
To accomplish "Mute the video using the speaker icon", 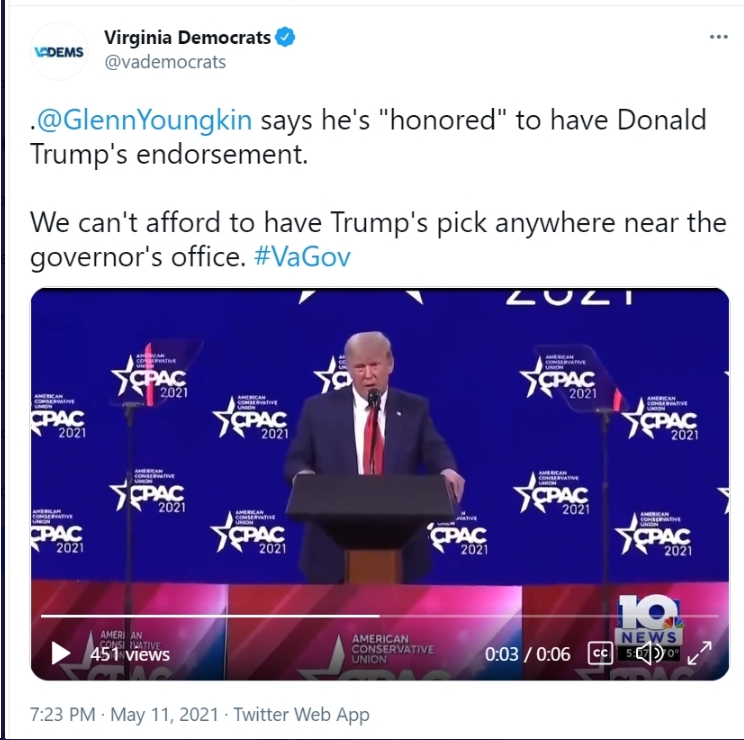I will point(649,653).
